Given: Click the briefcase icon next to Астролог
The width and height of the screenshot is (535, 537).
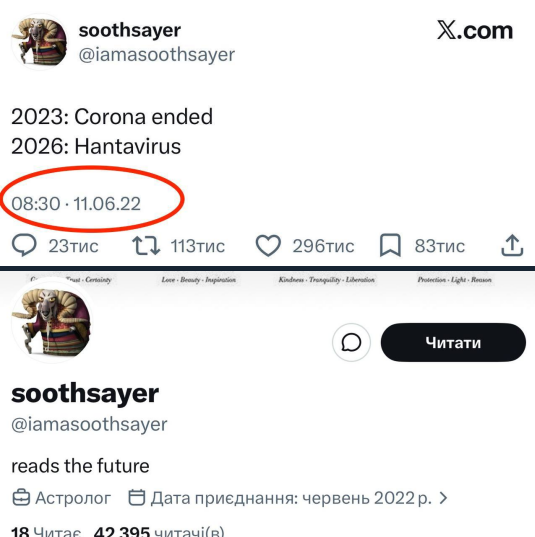Looking at the screenshot, I should point(21,498).
